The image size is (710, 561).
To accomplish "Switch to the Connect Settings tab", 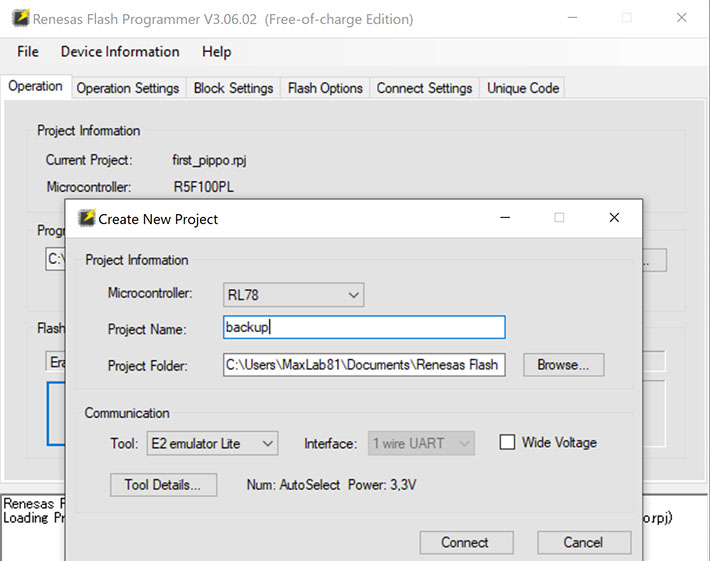I will point(424,88).
